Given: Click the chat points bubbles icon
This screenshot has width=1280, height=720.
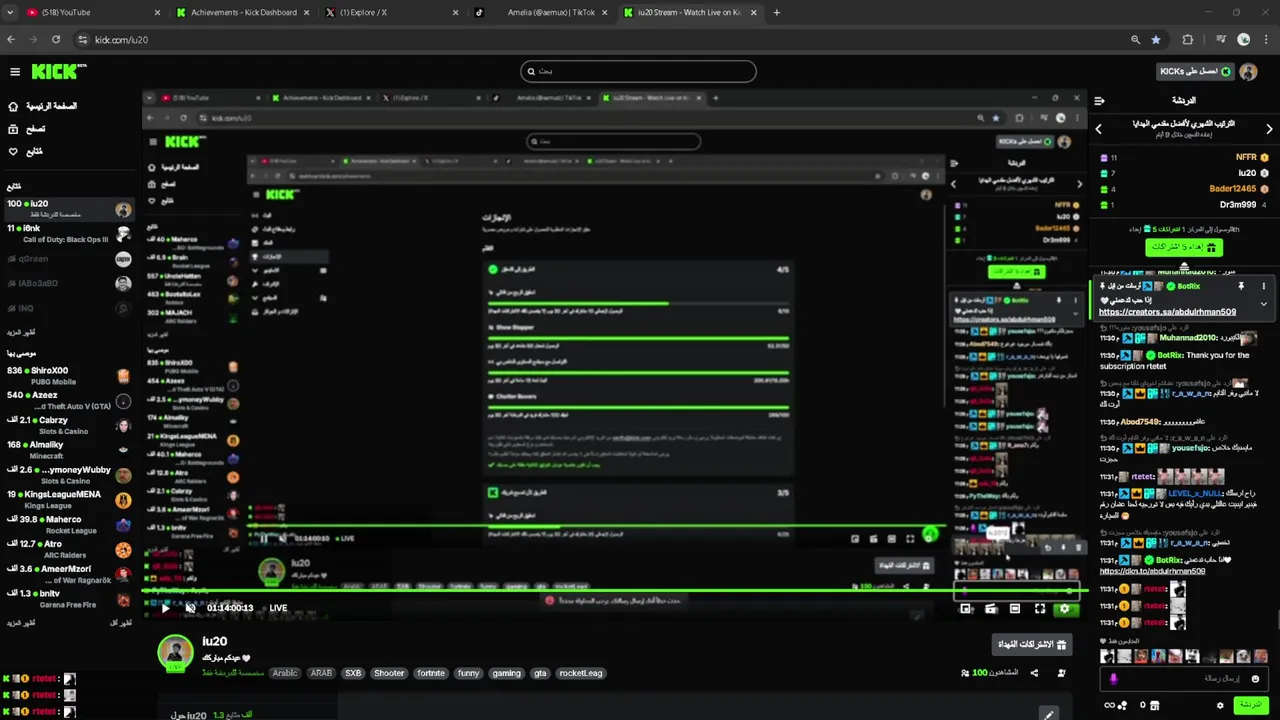Looking at the screenshot, I should tap(1122, 705).
